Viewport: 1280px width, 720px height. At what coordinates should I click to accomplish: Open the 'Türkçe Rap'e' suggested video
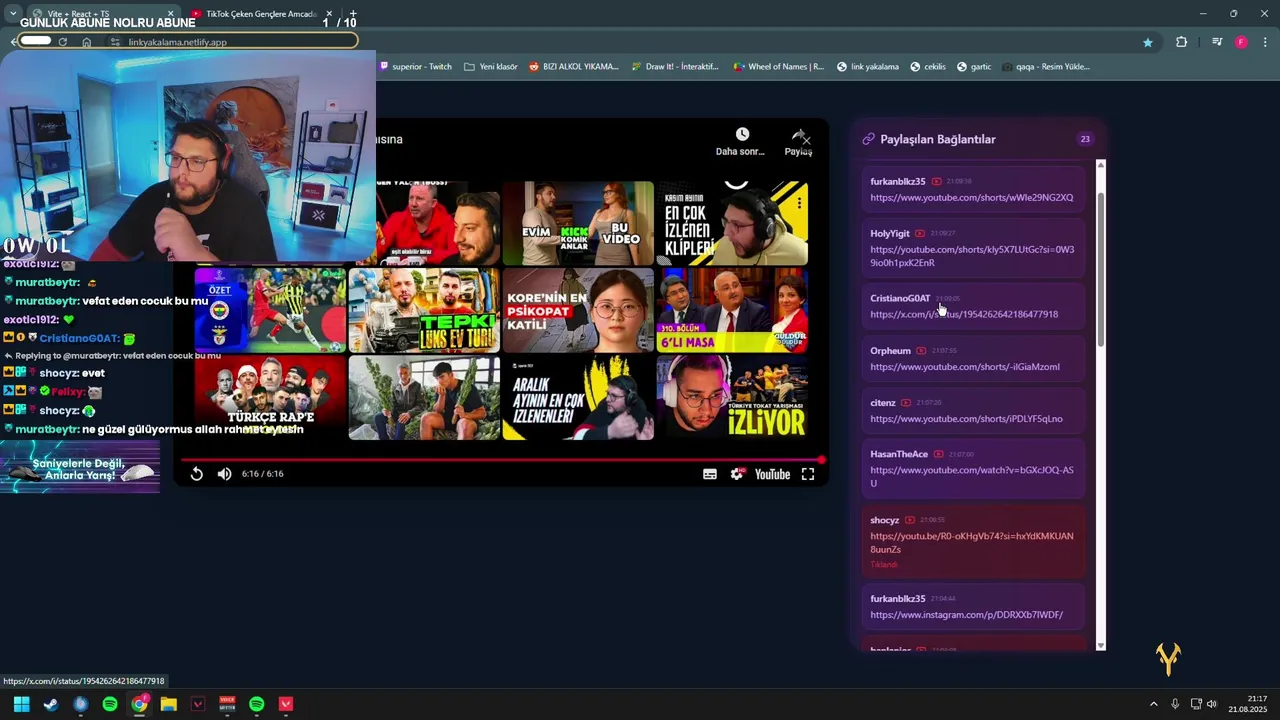coord(270,398)
